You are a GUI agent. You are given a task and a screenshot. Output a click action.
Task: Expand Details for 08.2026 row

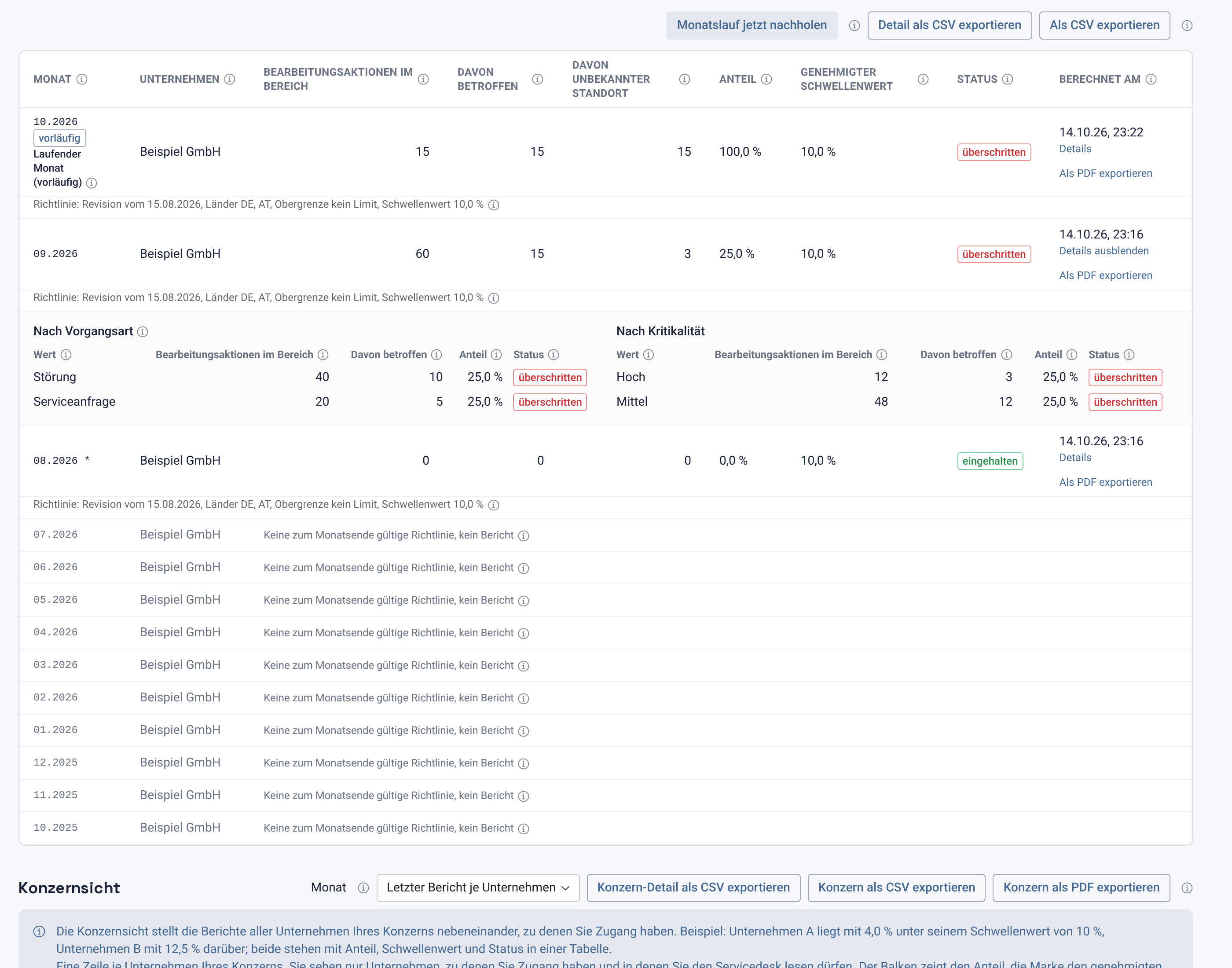[x=1075, y=457]
